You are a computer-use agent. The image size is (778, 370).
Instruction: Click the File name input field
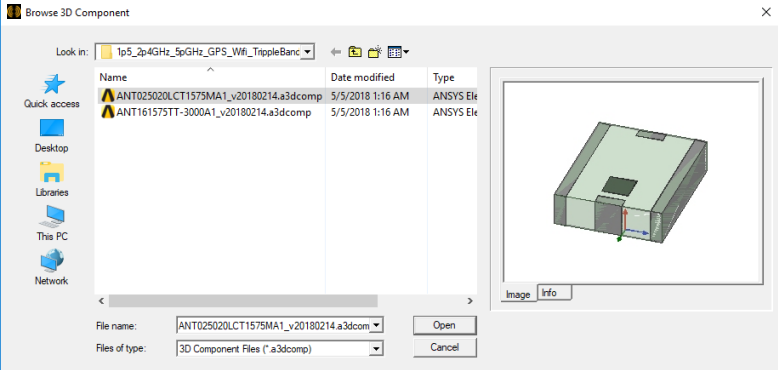273,325
